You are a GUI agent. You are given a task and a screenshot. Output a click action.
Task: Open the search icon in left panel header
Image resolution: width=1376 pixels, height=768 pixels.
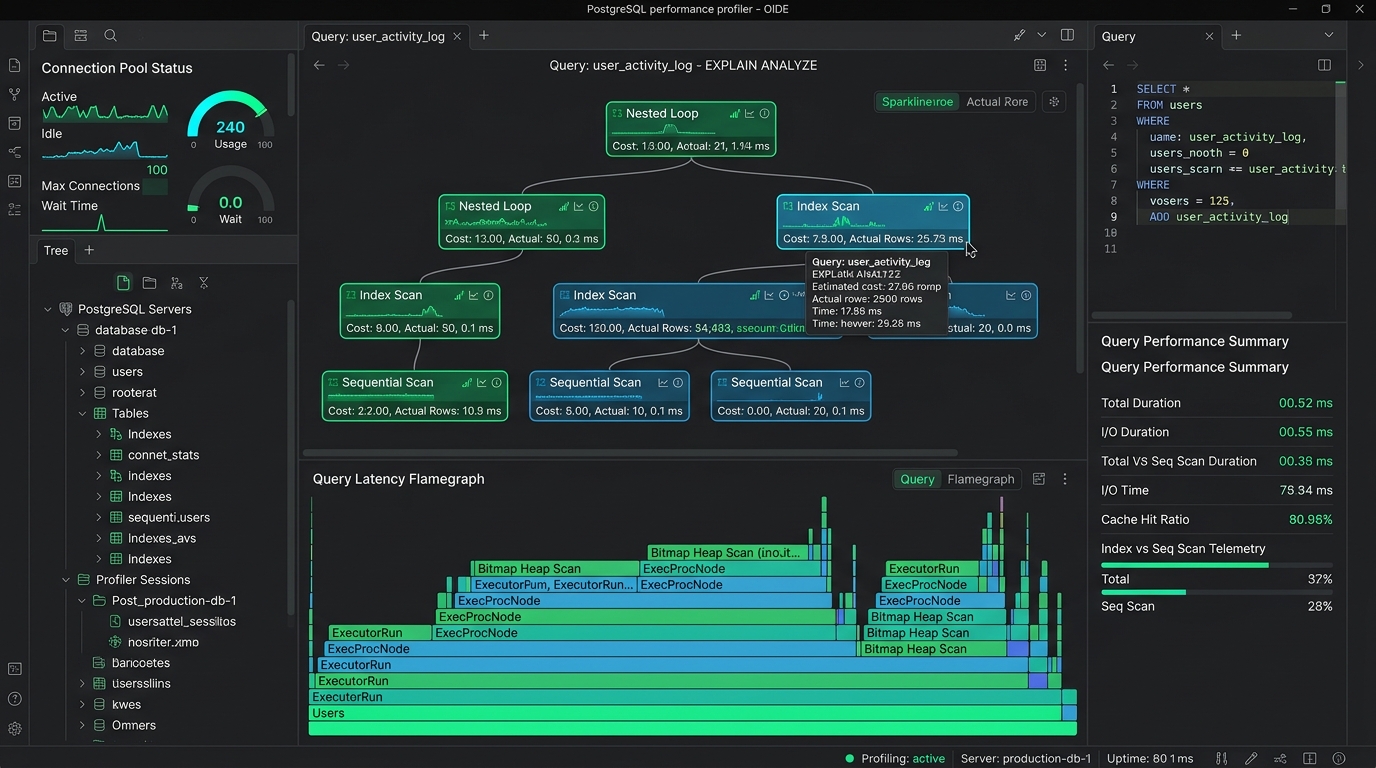point(111,36)
